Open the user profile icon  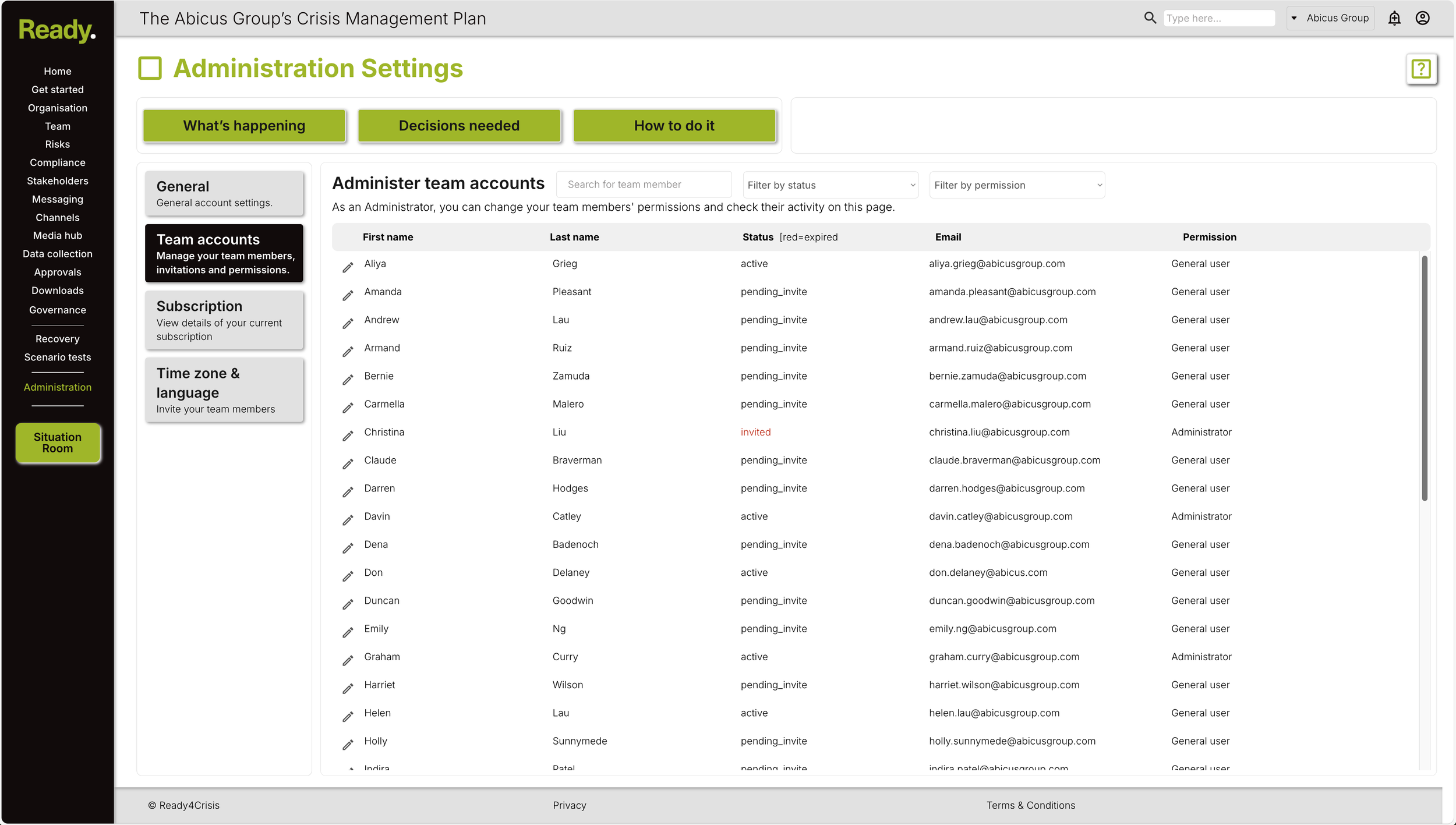tap(1422, 19)
